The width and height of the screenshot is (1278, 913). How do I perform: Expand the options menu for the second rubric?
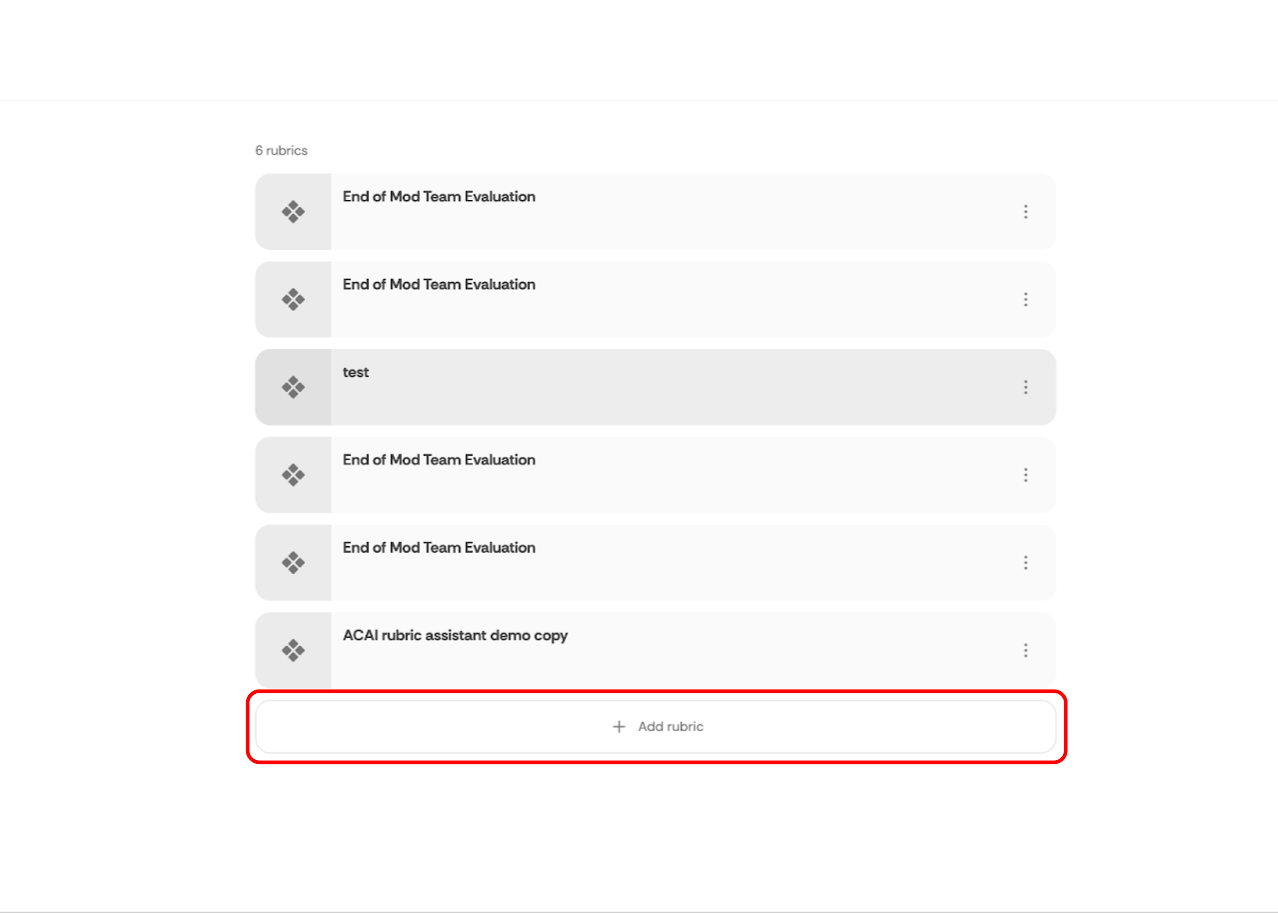(x=1025, y=299)
